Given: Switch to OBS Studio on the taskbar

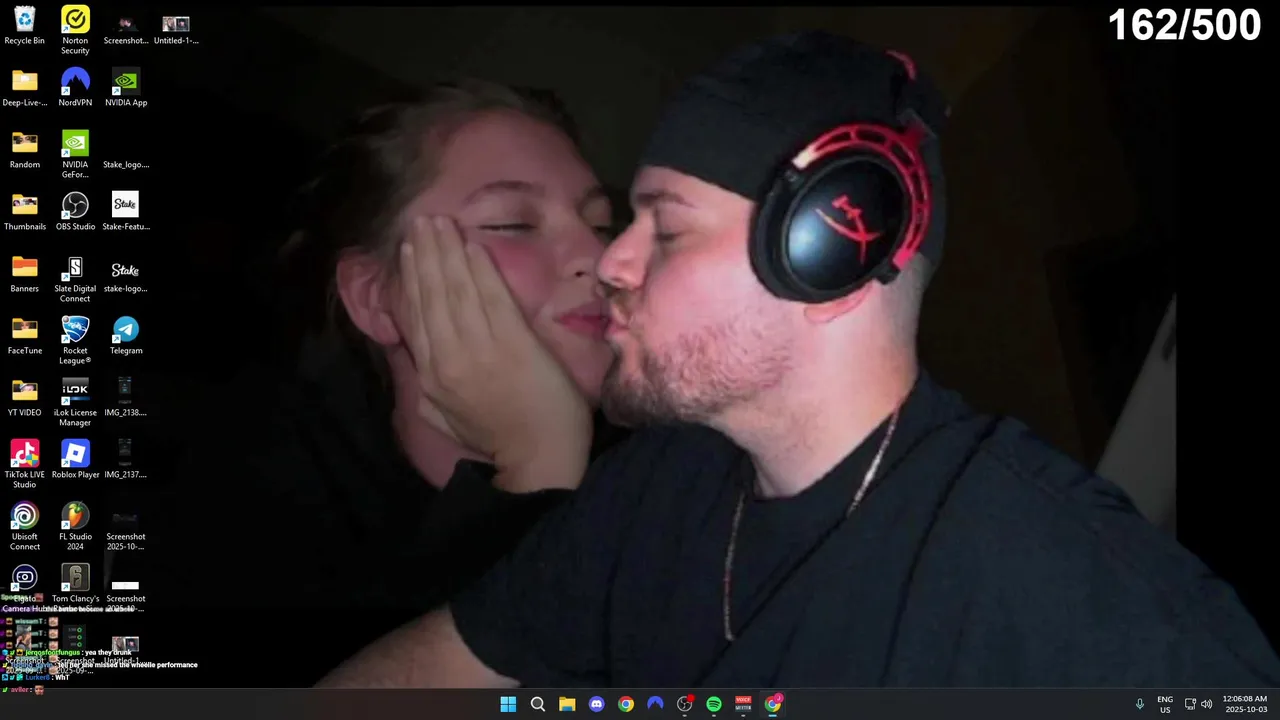Looking at the screenshot, I should coord(685,704).
